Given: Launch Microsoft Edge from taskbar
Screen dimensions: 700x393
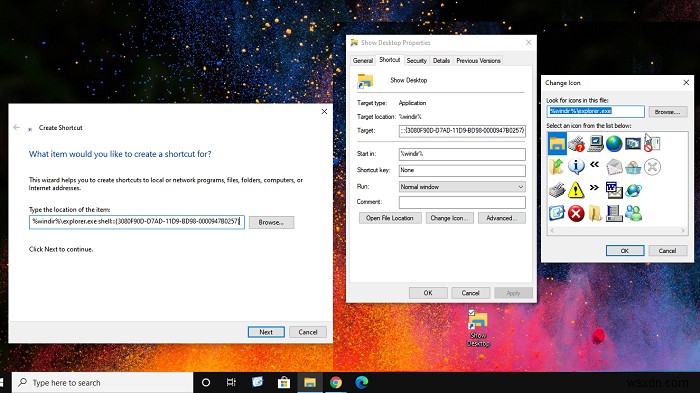Looking at the screenshot, I should point(362,383).
